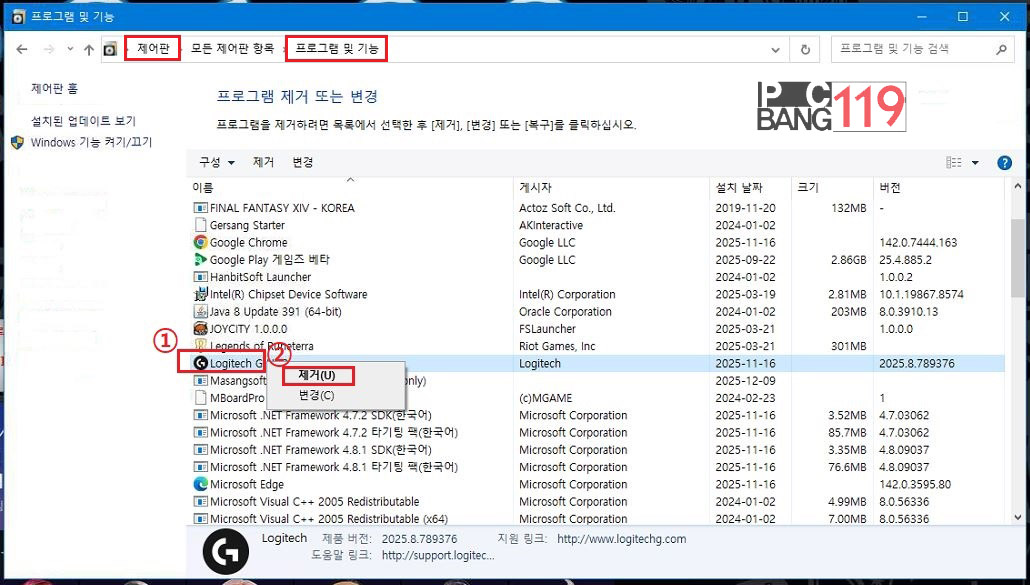Click the back navigation arrow
Screen dimensions: 1030x585
pos(22,49)
